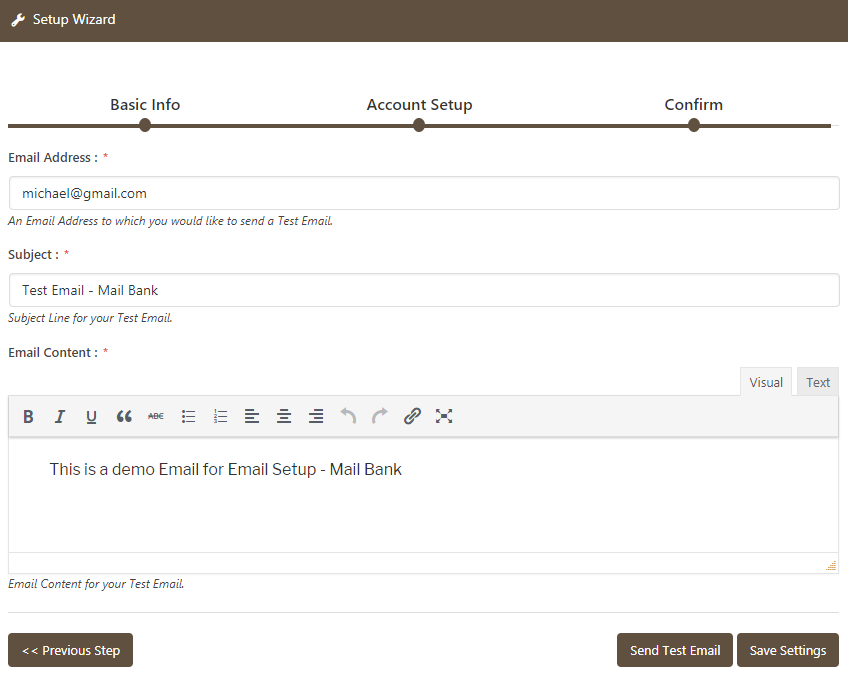The image size is (848, 677).
Task: Center align the email text
Action: tap(284, 417)
